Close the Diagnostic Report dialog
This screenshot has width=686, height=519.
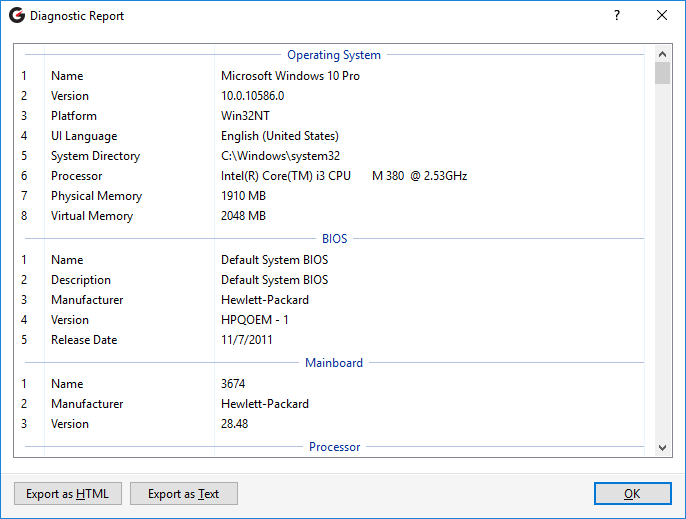pos(662,15)
